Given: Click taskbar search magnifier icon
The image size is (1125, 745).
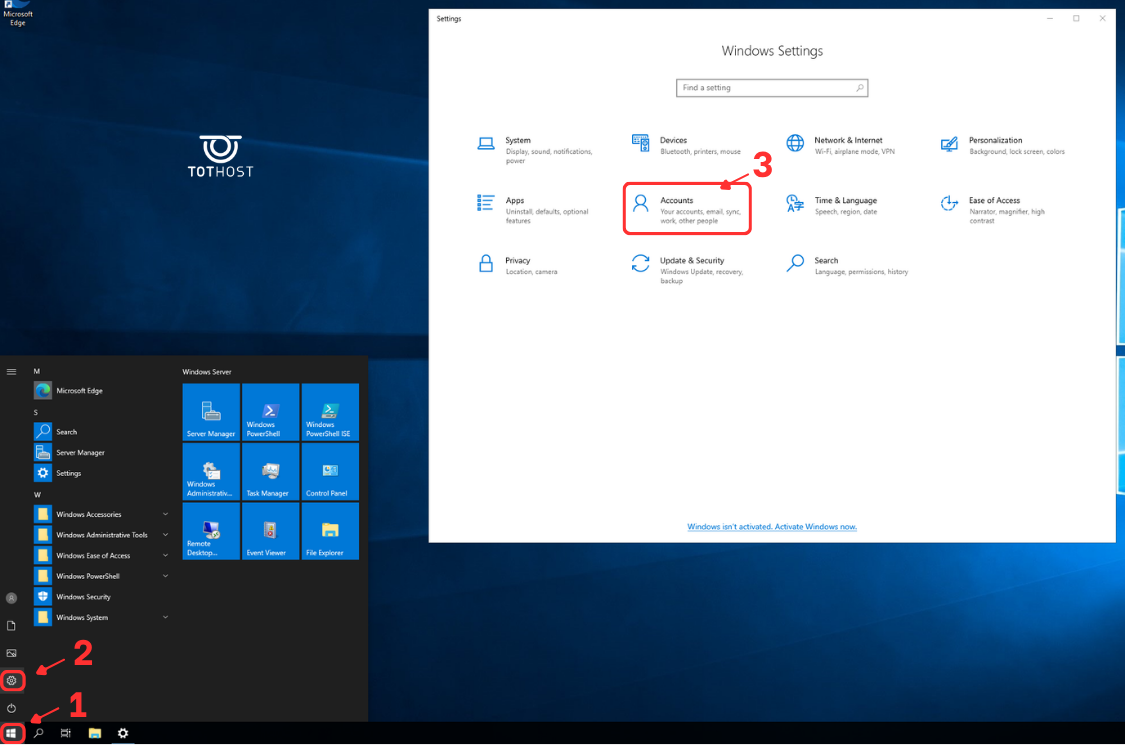Looking at the screenshot, I should click(x=39, y=734).
